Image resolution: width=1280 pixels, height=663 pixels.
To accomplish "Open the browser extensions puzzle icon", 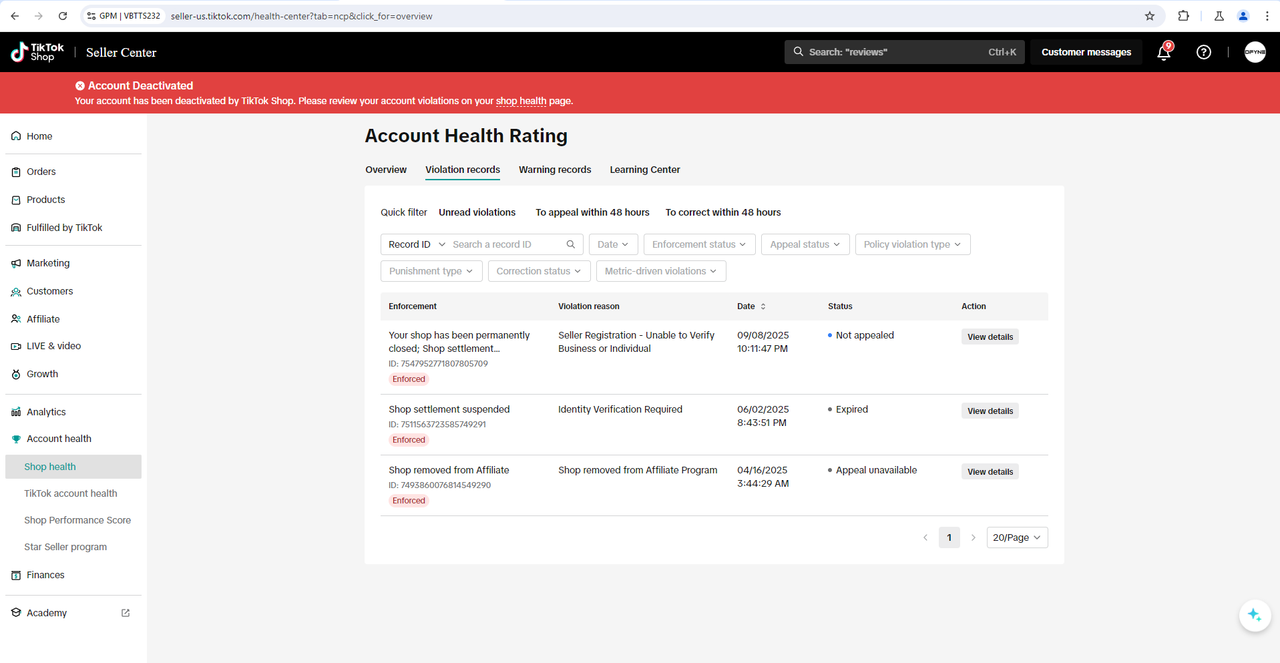I will coord(1184,16).
